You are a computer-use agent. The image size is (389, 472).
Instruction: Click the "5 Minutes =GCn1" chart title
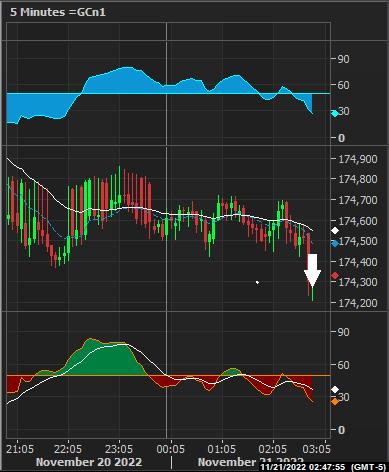pyautogui.click(x=58, y=12)
